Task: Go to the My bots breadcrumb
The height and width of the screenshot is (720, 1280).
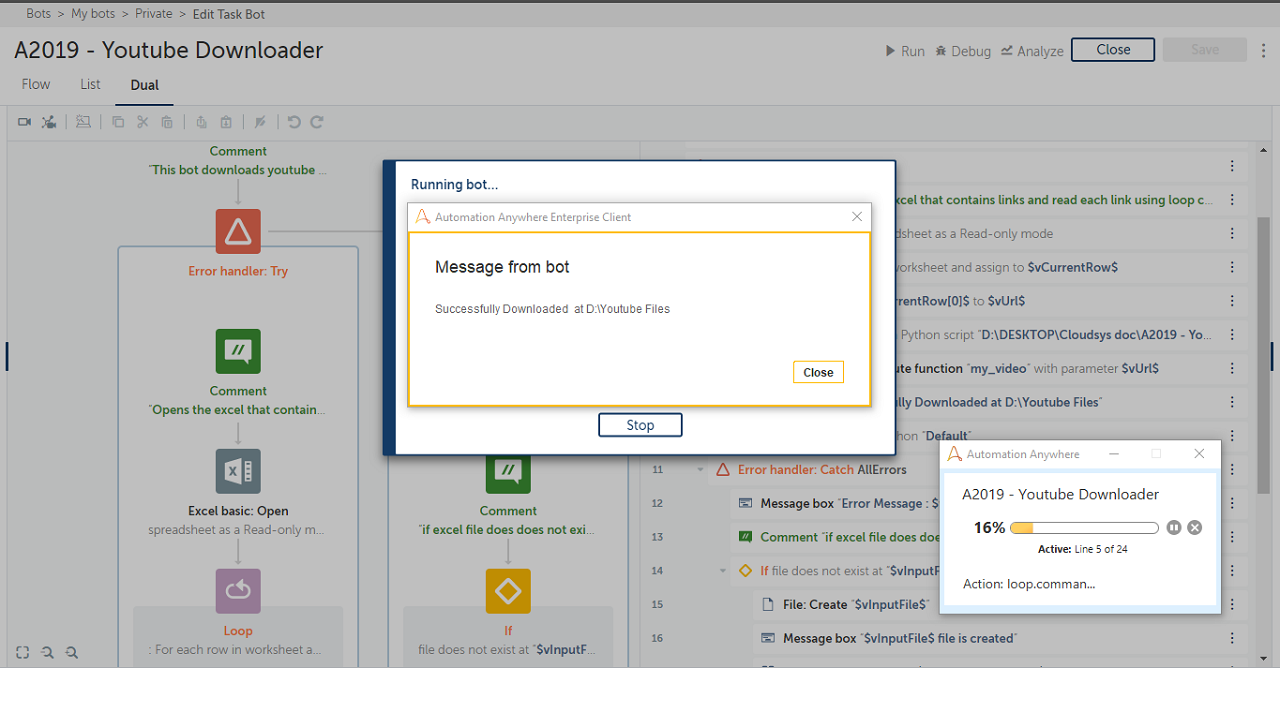Action: click(93, 14)
